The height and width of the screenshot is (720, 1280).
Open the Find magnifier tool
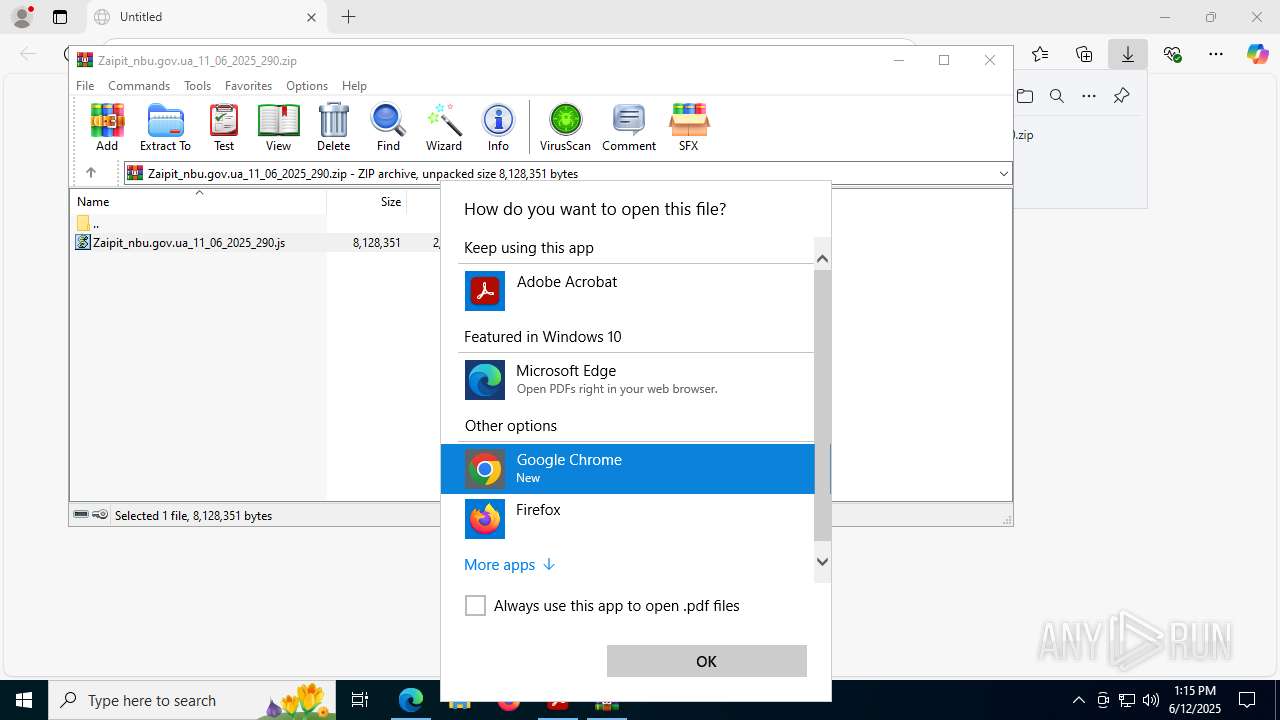[388, 127]
